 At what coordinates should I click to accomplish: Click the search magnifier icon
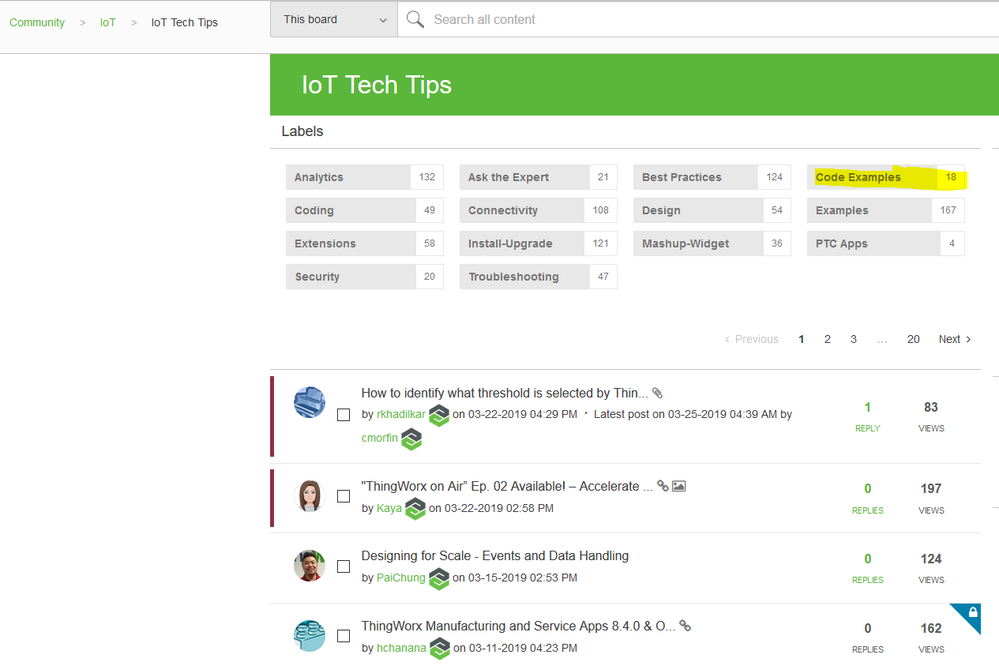(x=415, y=19)
